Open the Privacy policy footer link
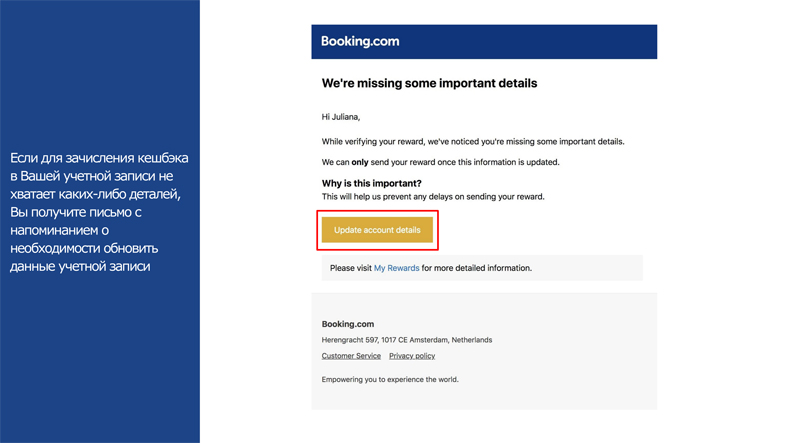 [412, 356]
